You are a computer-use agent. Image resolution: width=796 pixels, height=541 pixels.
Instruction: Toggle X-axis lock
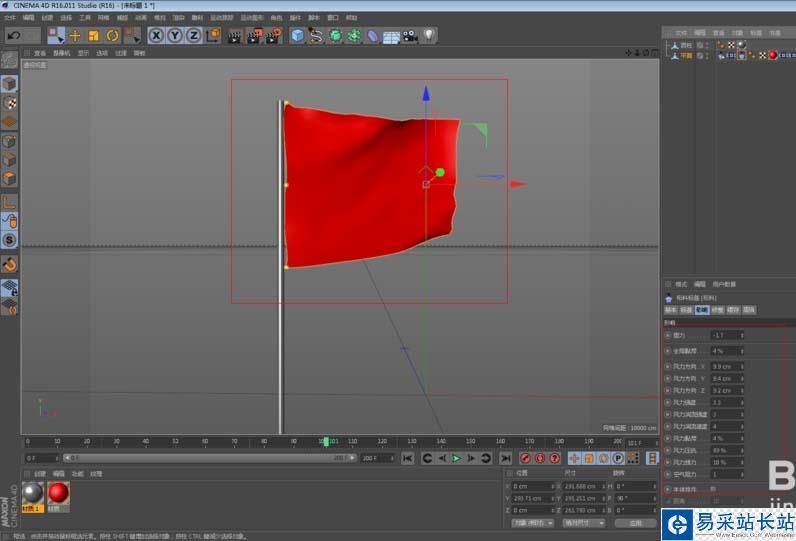(x=156, y=35)
